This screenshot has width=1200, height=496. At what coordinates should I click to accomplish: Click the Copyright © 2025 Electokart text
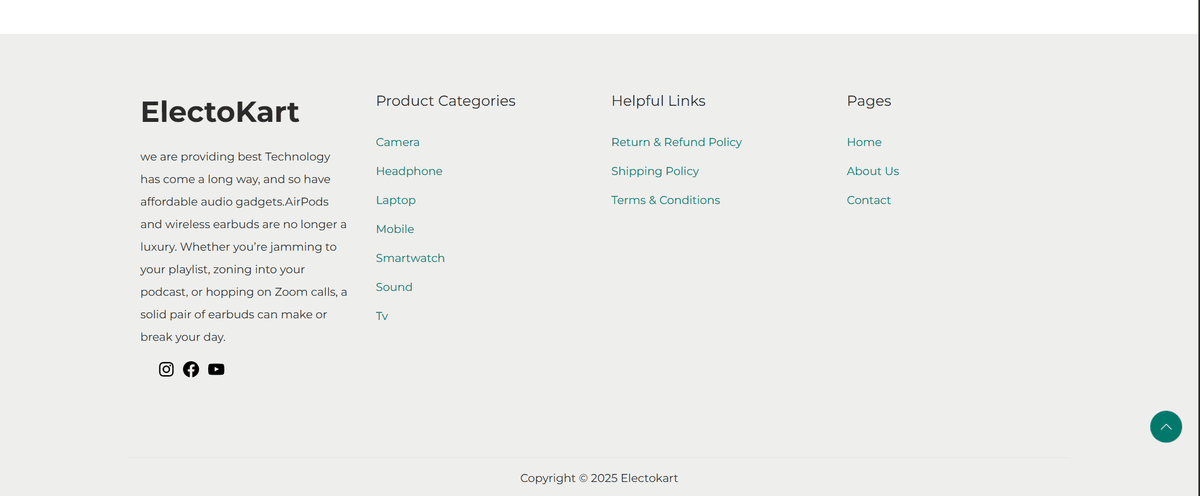tap(598, 478)
